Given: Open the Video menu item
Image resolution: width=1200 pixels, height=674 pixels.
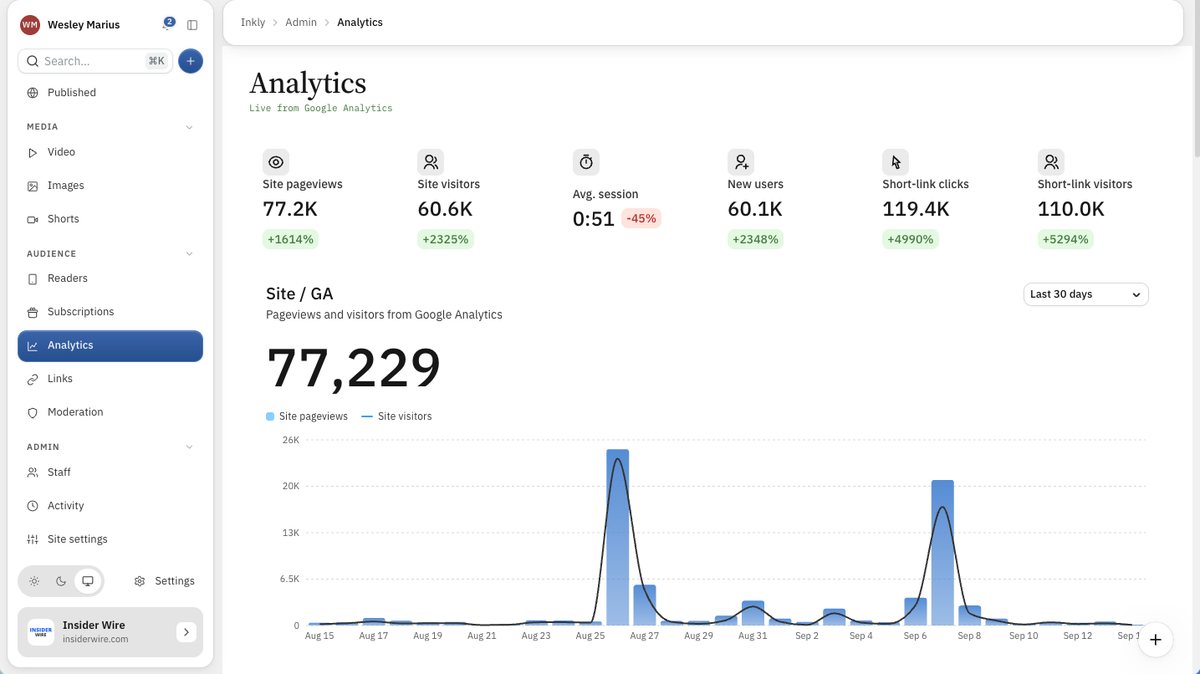Looking at the screenshot, I should (110, 152).
